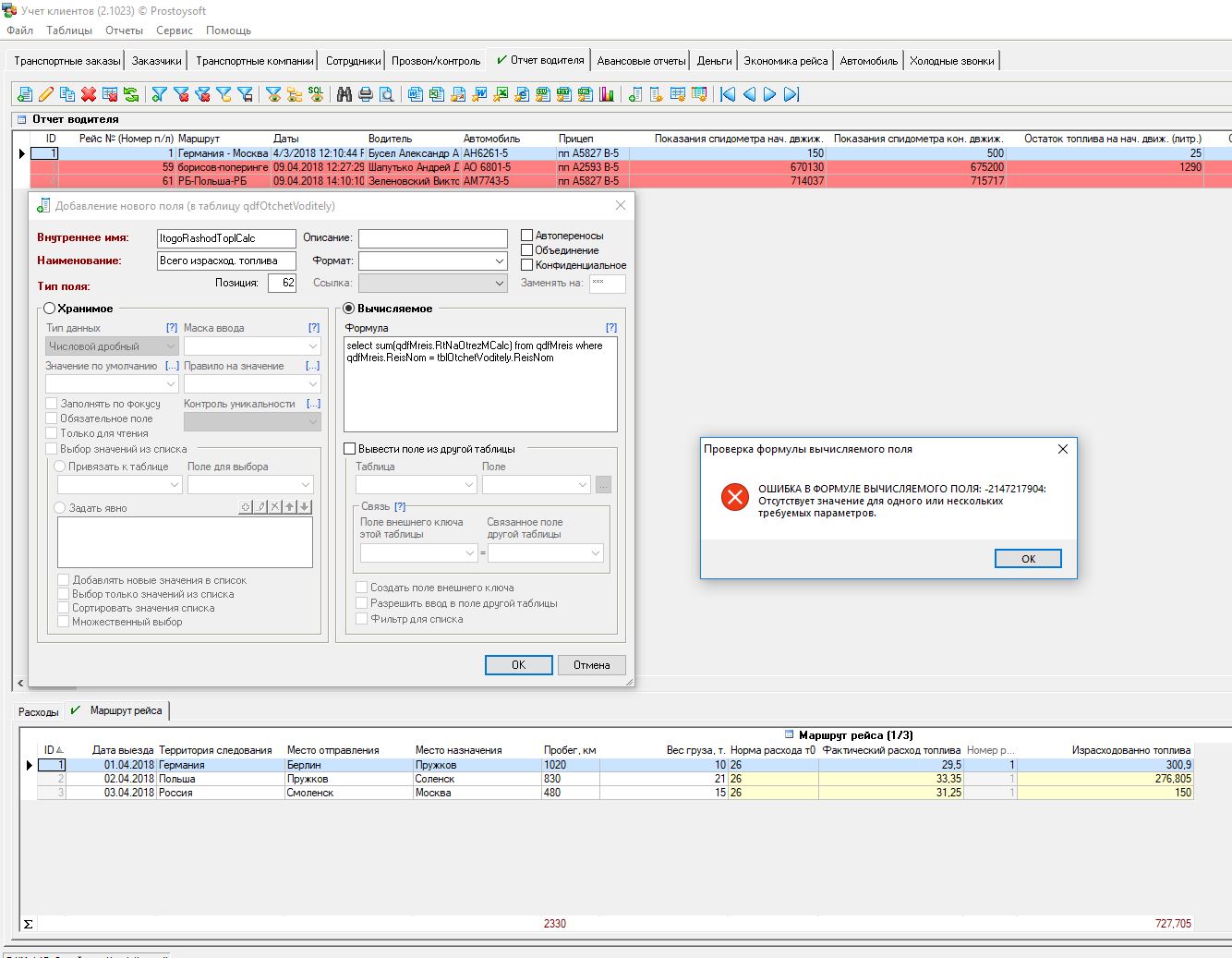Toggle Обязательное поле checkbox

pyautogui.click(x=52, y=418)
